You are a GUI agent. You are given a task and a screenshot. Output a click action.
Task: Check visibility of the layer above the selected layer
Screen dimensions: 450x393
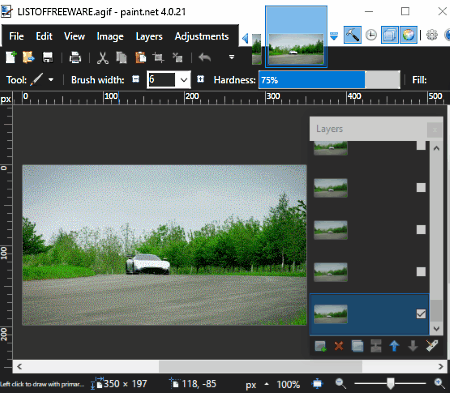[x=421, y=271]
